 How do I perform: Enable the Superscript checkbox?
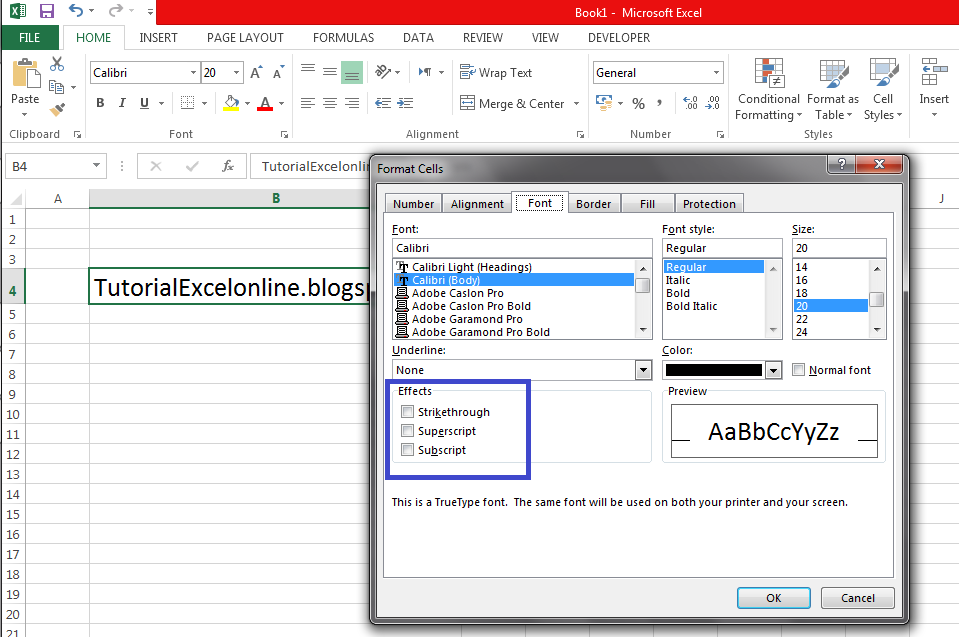(407, 430)
